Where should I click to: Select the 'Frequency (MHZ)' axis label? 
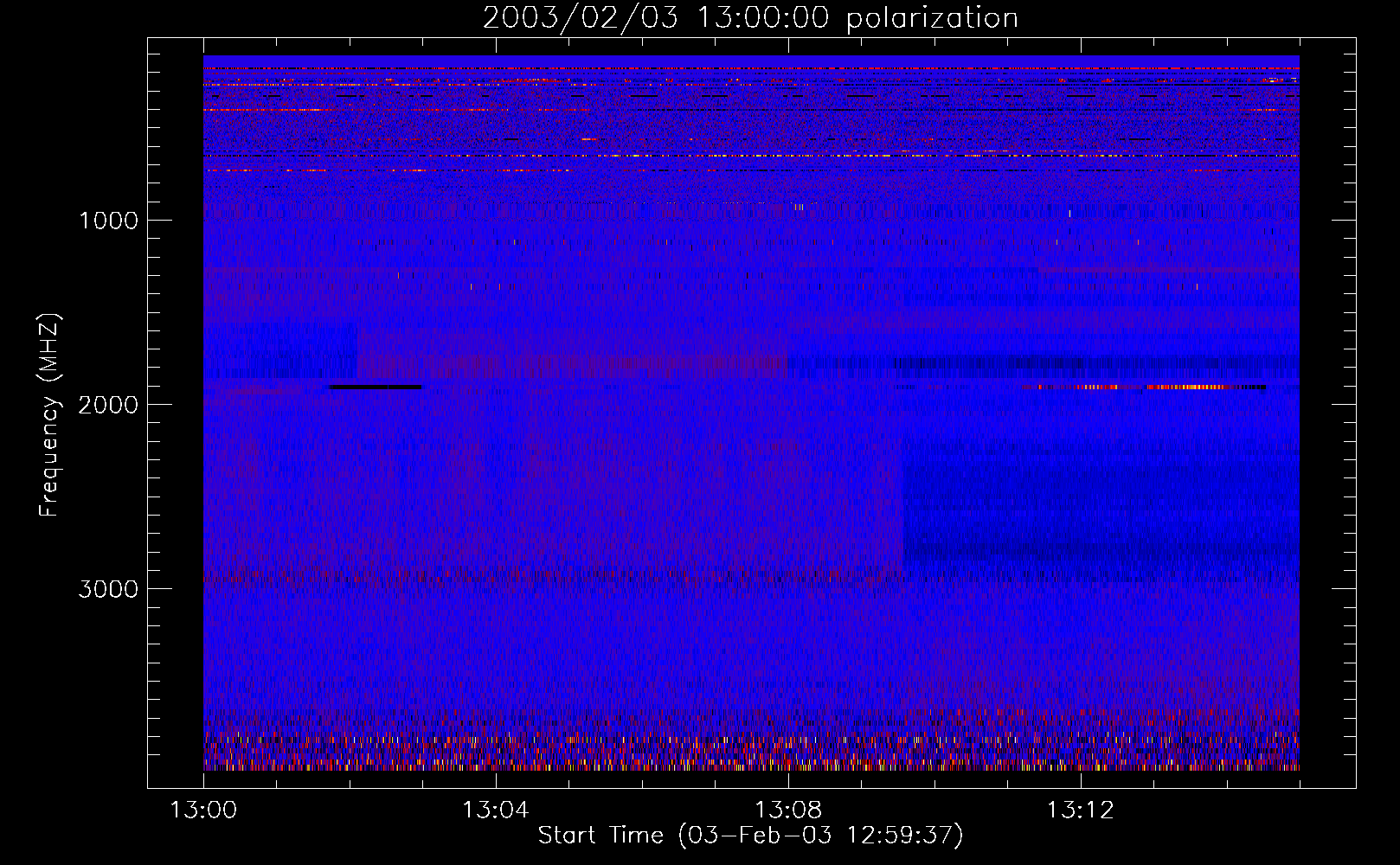click(x=49, y=415)
